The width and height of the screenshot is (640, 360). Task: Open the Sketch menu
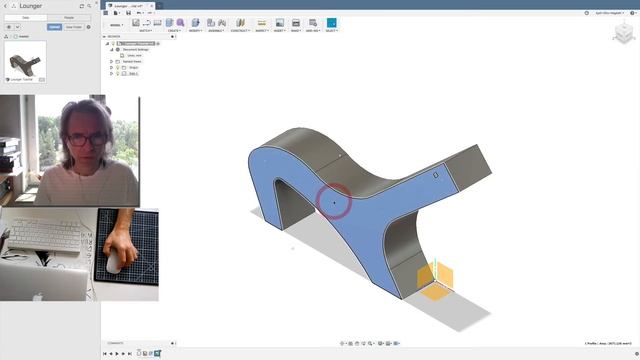[146, 31]
